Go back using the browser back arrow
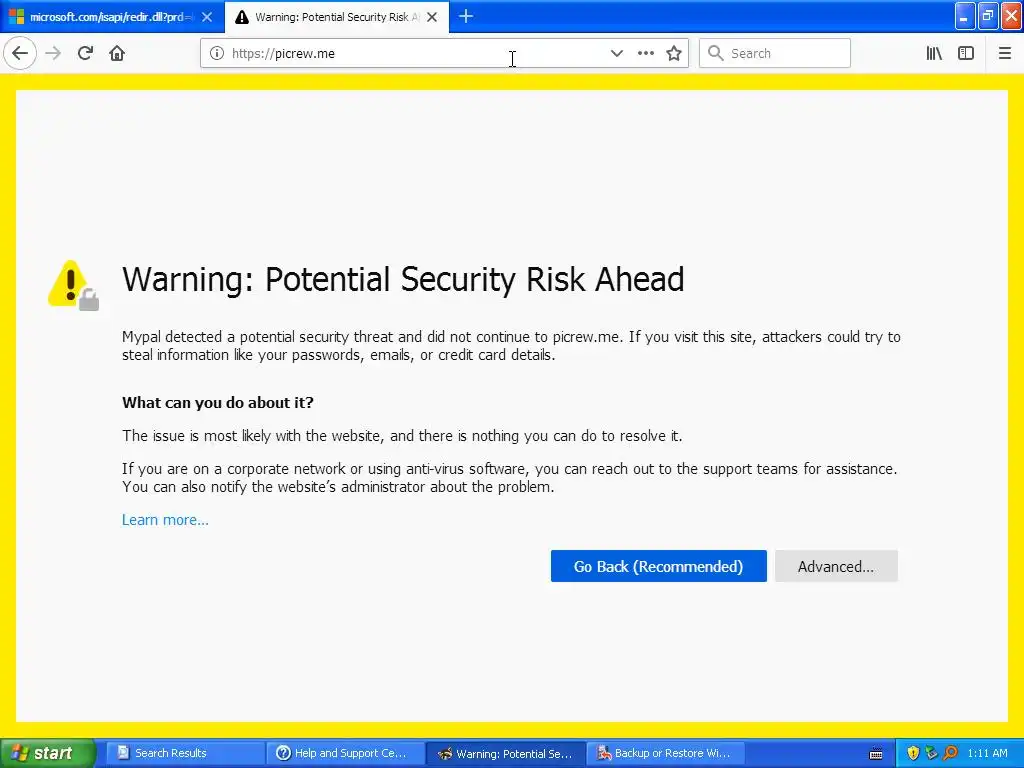The image size is (1024, 768). 20,53
